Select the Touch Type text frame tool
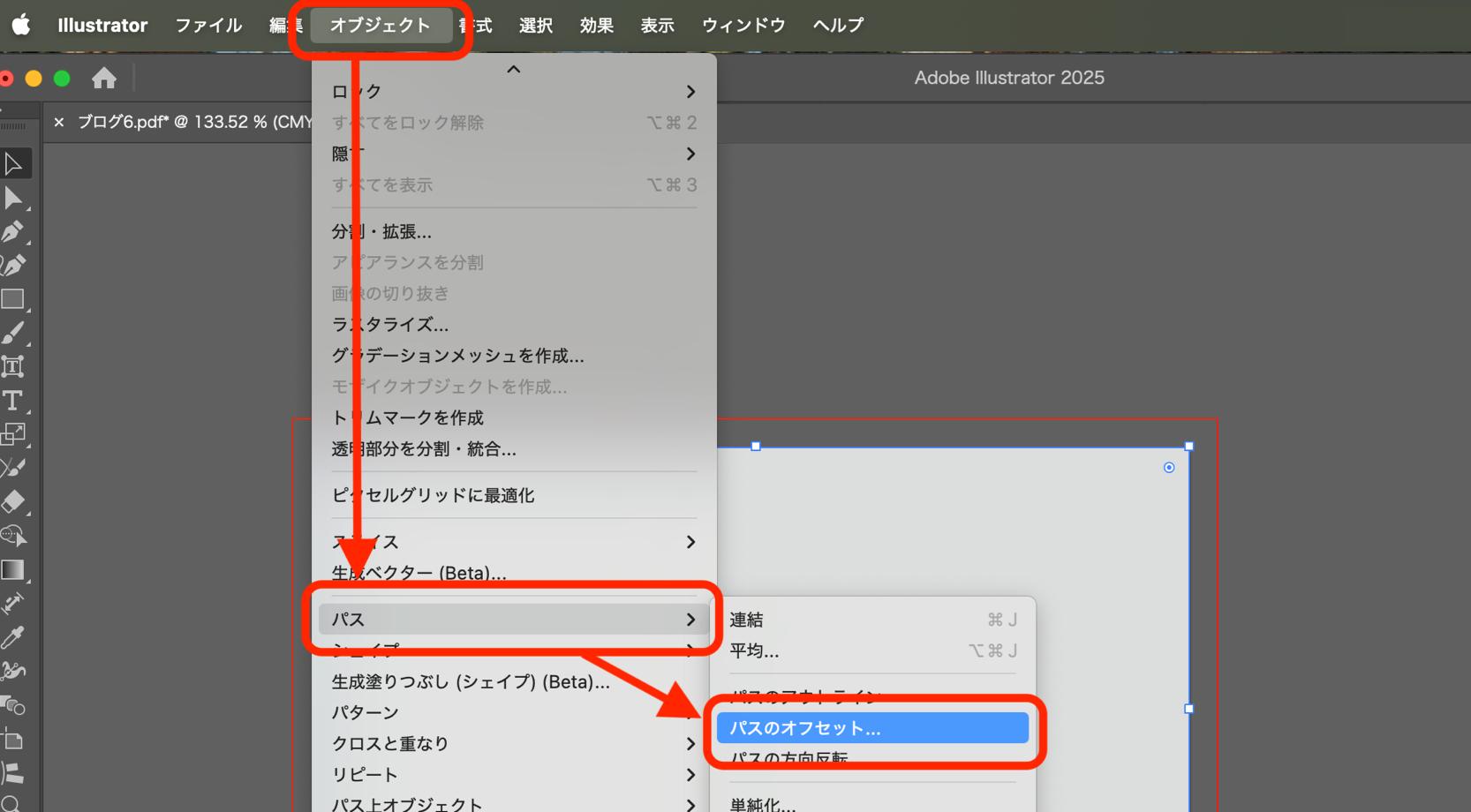The width and height of the screenshot is (1471, 812). (13, 366)
